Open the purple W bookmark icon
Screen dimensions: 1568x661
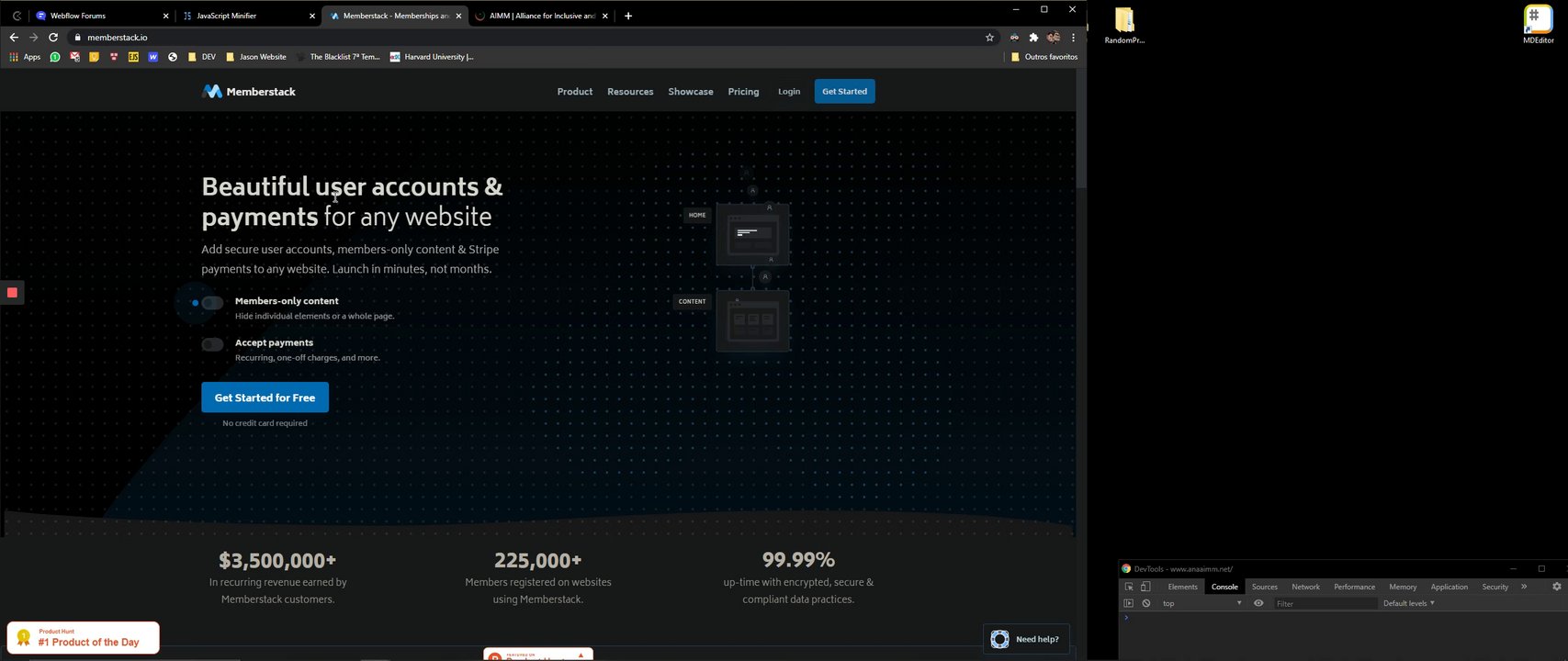152,57
